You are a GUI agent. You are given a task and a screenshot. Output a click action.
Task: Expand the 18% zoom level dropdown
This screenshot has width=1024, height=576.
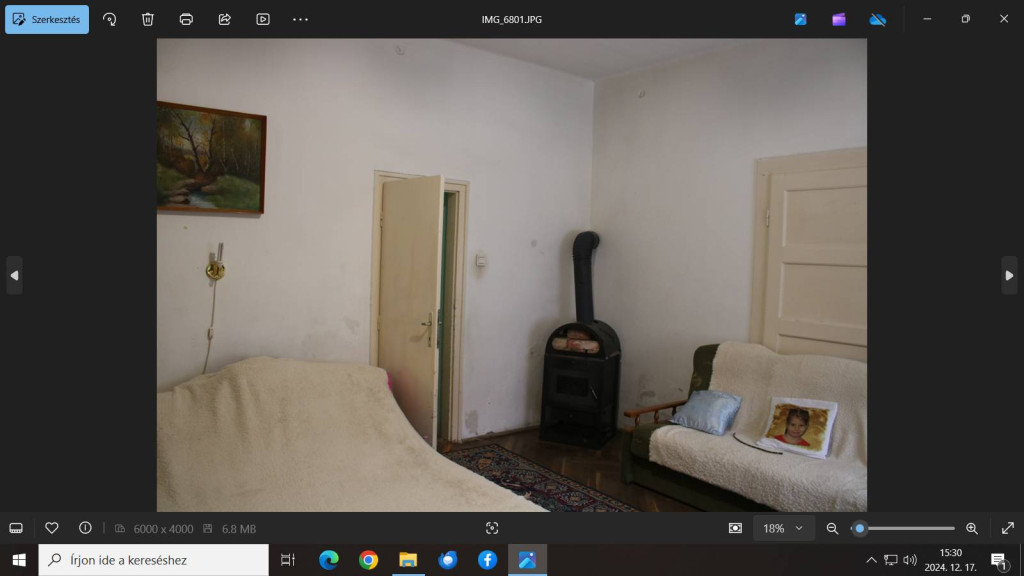(x=783, y=528)
